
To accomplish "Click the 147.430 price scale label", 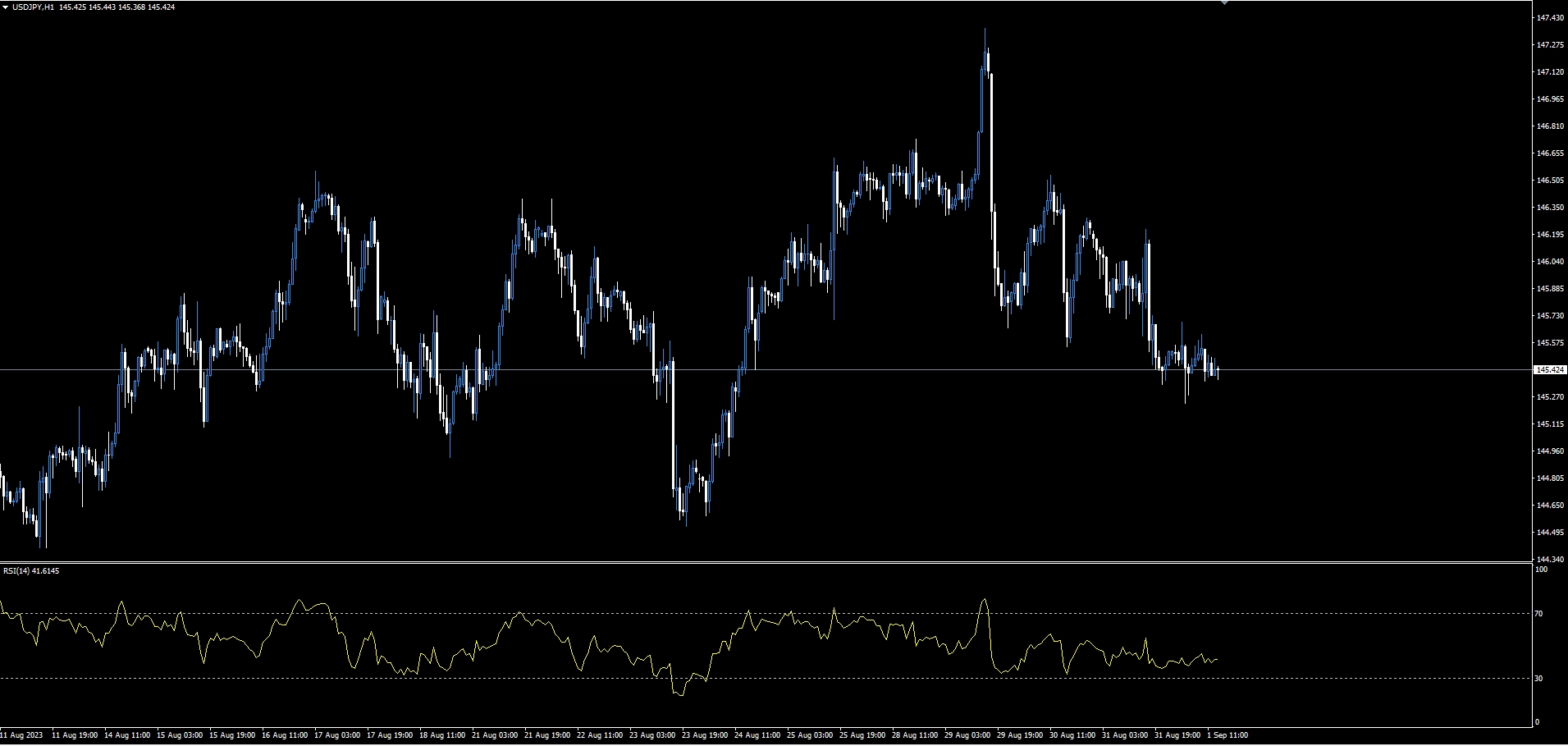I will (1549, 18).
